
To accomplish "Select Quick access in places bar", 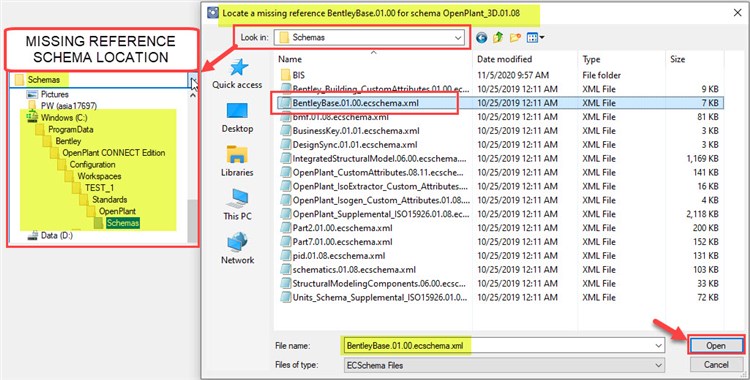I will click(x=237, y=74).
